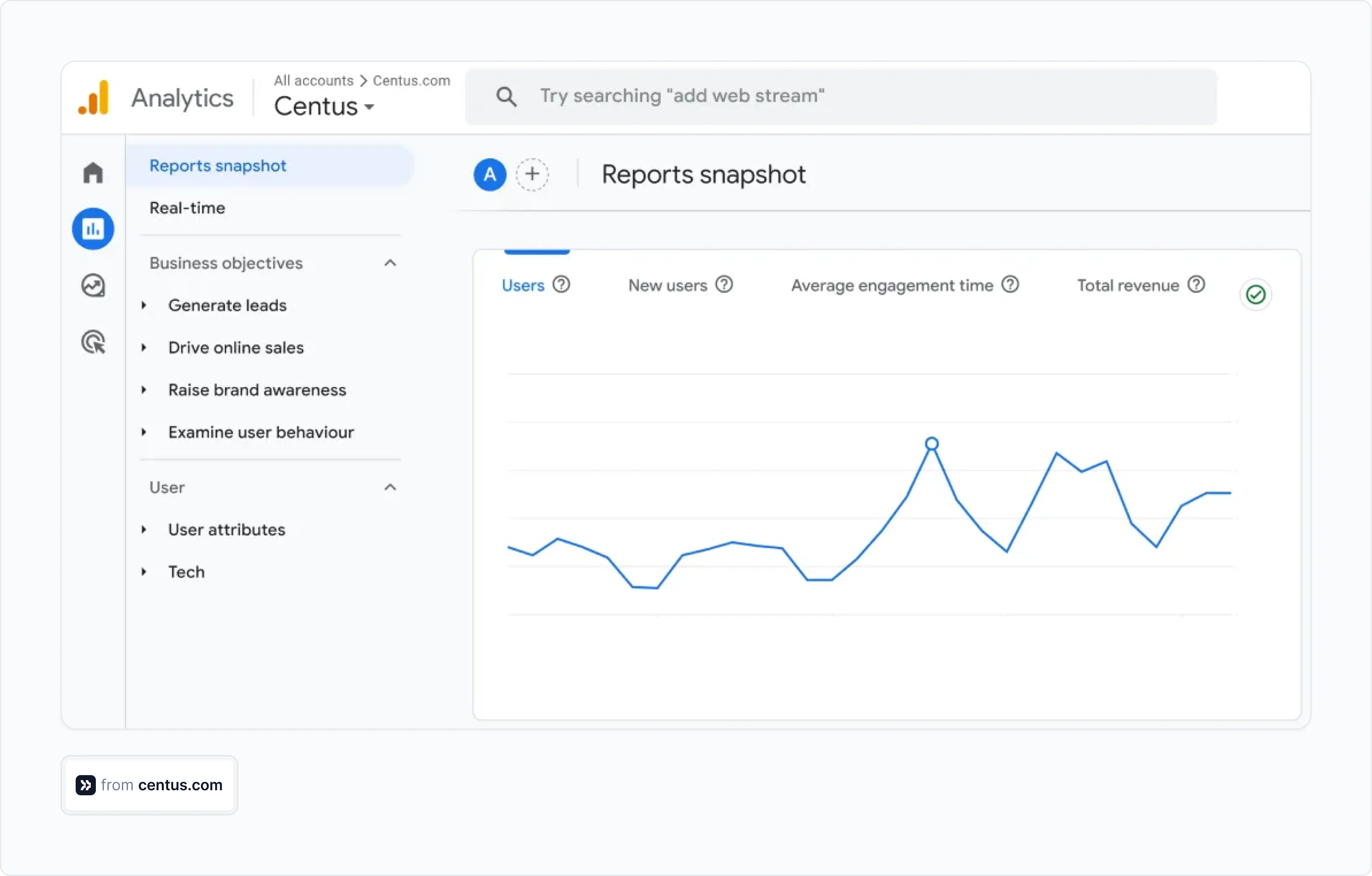Toggle the green checkmark on the metrics card

pos(1256,294)
